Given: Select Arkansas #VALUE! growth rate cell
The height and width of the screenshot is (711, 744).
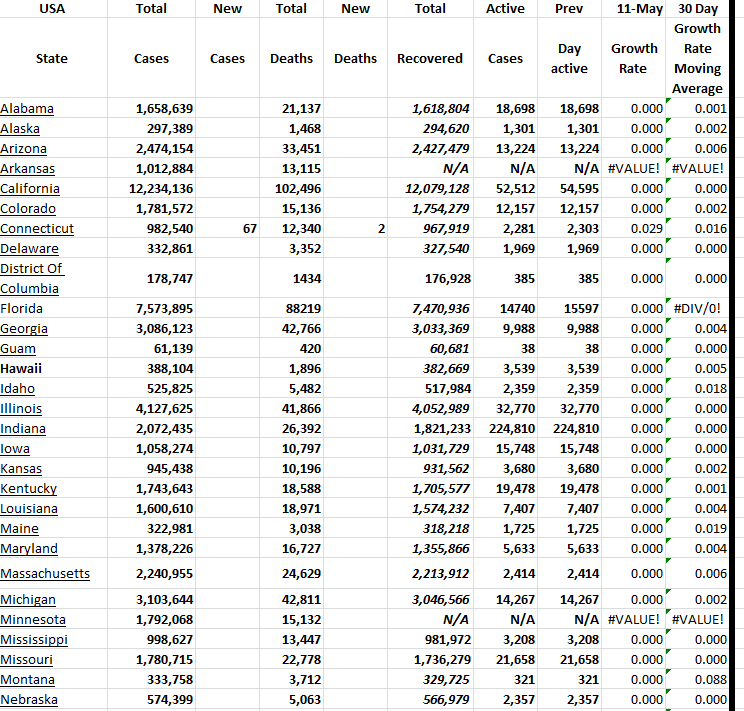Looking at the screenshot, I should 635,168.
